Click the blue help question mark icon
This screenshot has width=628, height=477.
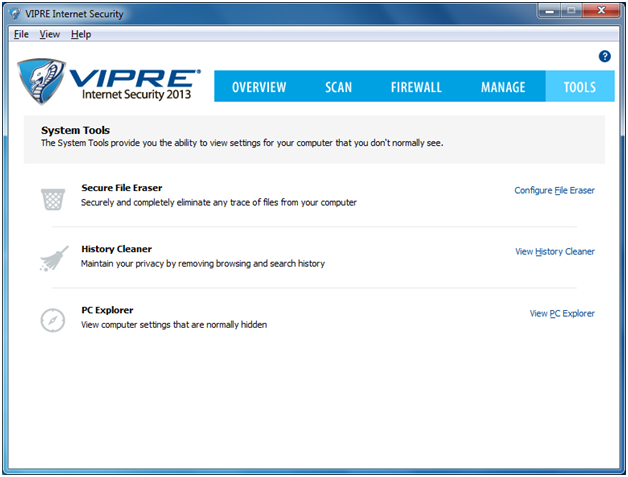[604, 56]
